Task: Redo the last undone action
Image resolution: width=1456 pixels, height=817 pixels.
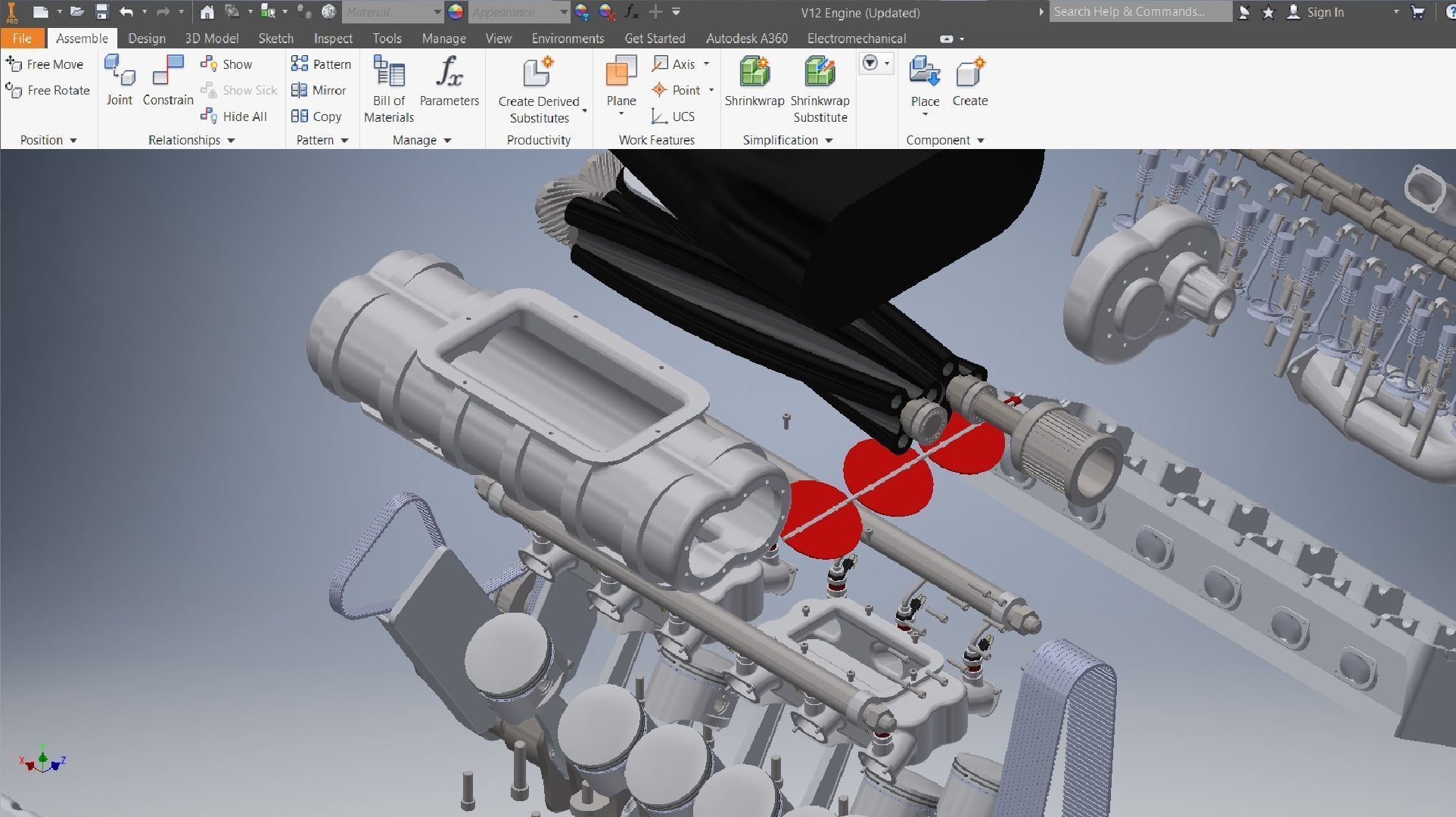Action: 163,12
